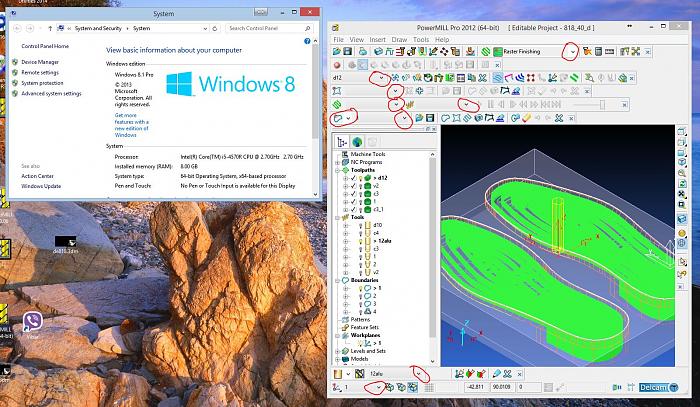This screenshot has height=407, width=700.
Task: Switch to the globe browser tab
Action: 357,142
